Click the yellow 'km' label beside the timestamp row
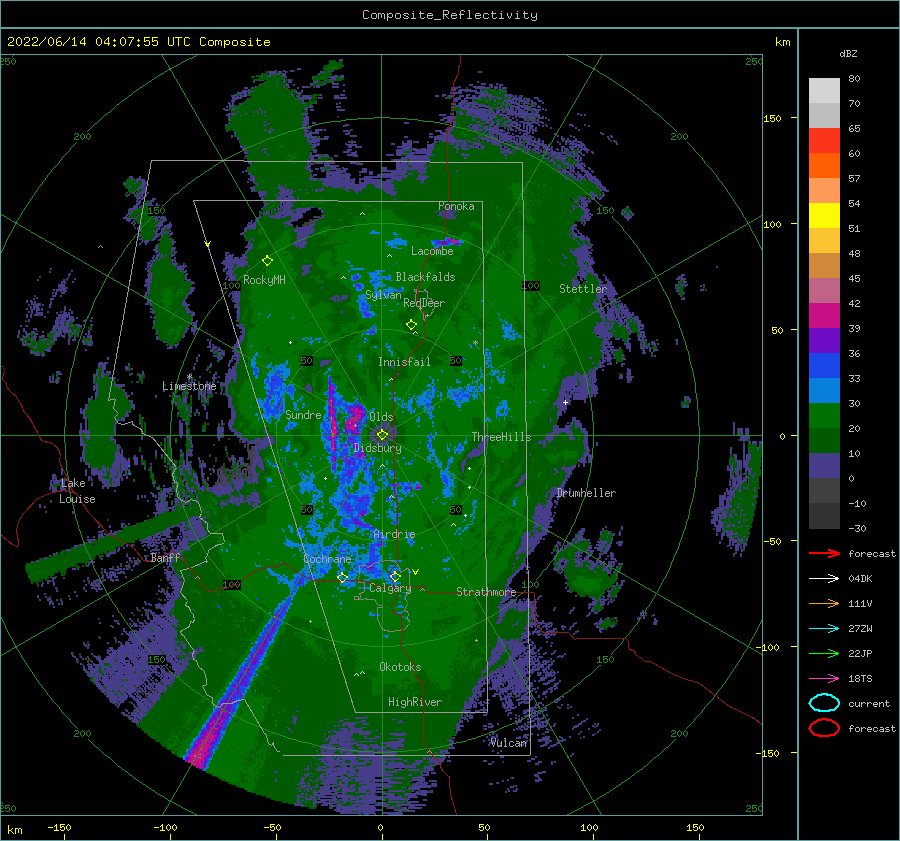Image resolution: width=900 pixels, height=841 pixels. click(x=782, y=42)
